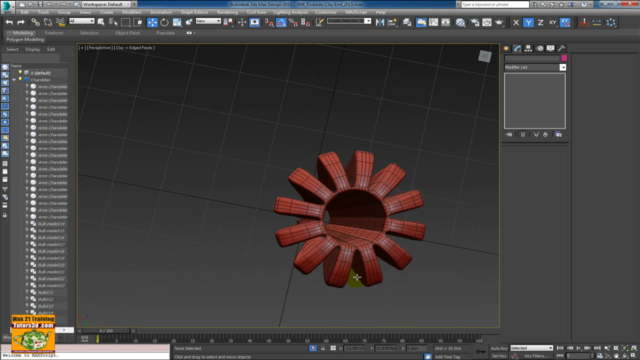Activate the Select and Rotate tool

(x=164, y=22)
